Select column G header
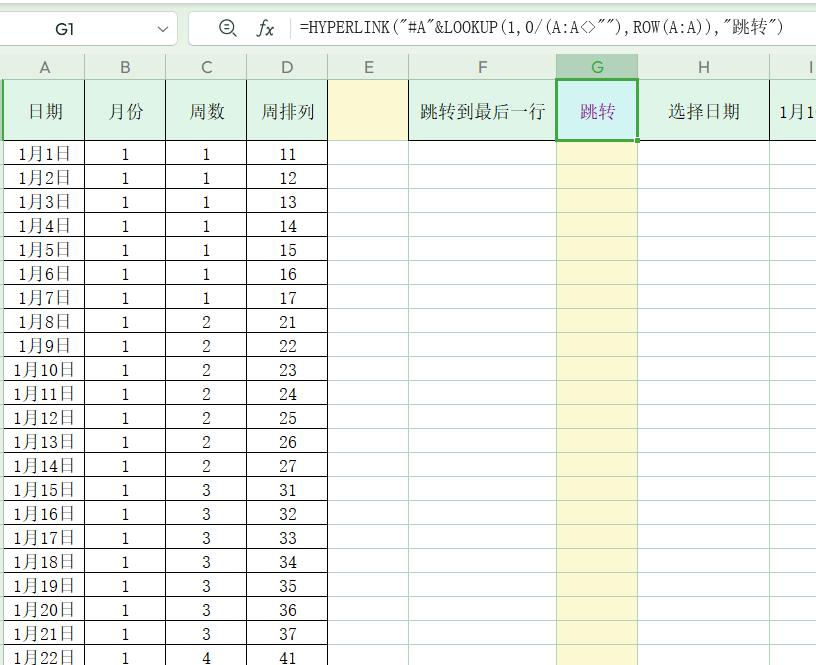Screen dimensions: 816x665 [597, 67]
